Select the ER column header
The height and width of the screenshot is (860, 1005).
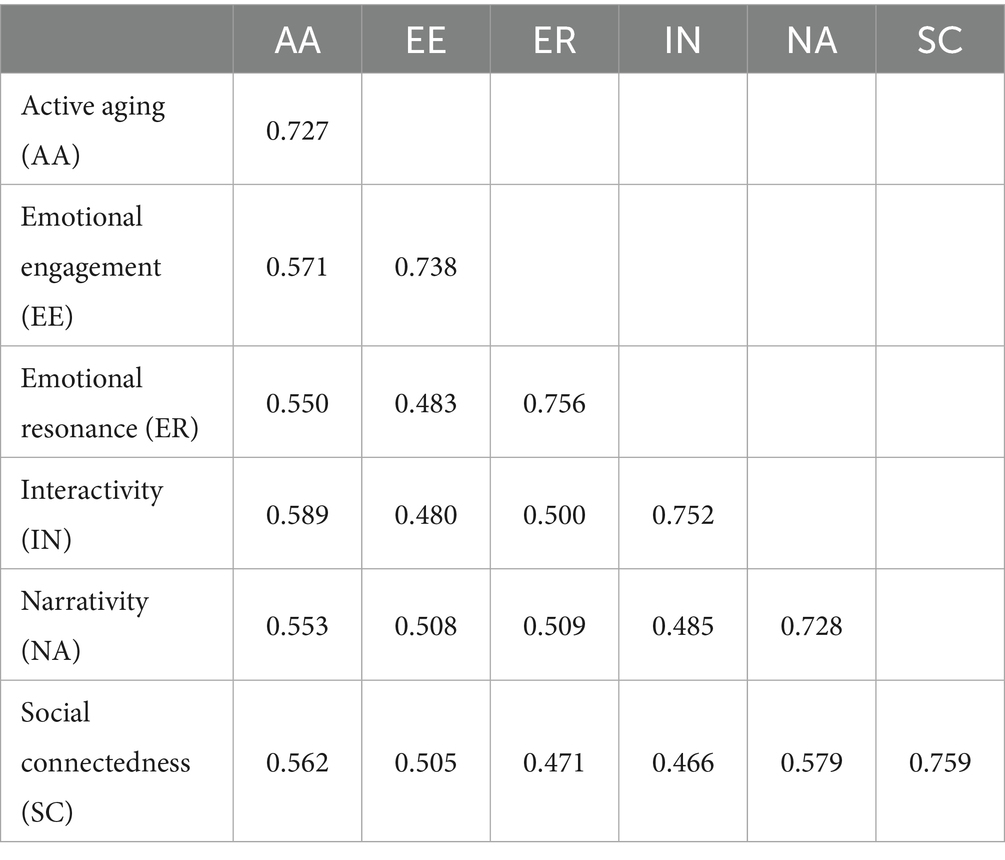pos(554,41)
